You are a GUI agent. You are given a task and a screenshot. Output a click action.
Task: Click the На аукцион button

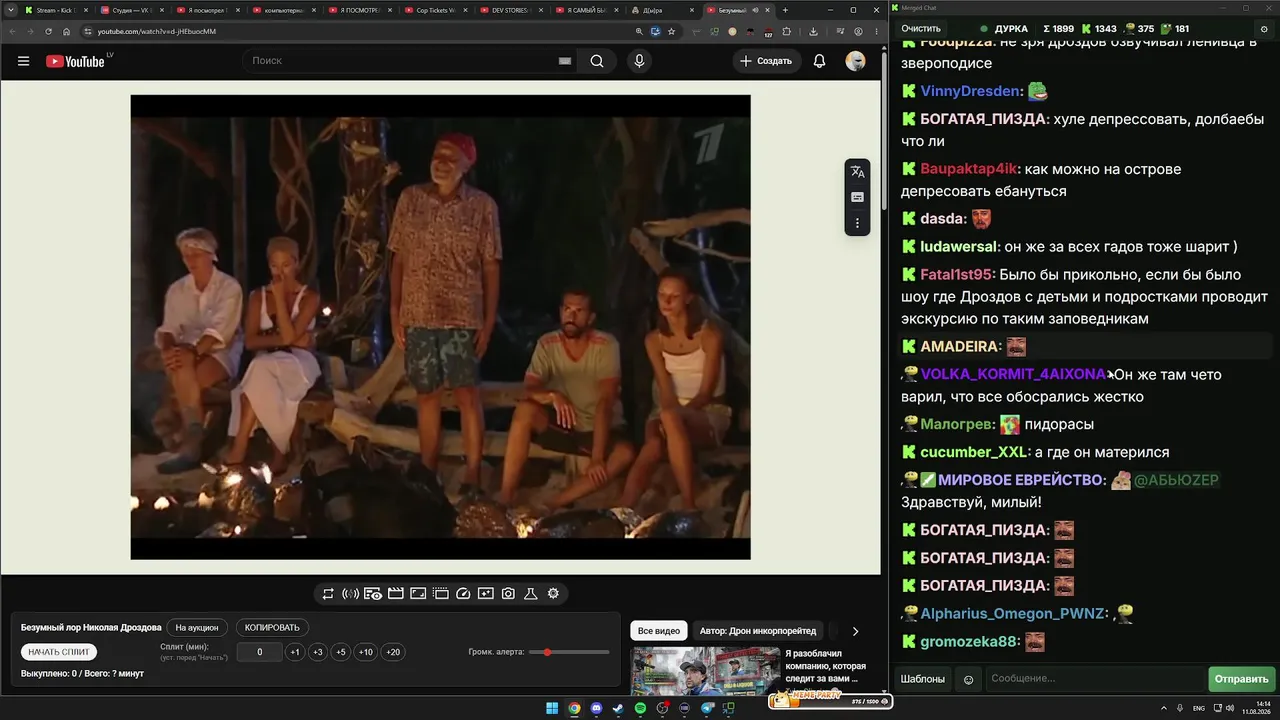(x=197, y=628)
